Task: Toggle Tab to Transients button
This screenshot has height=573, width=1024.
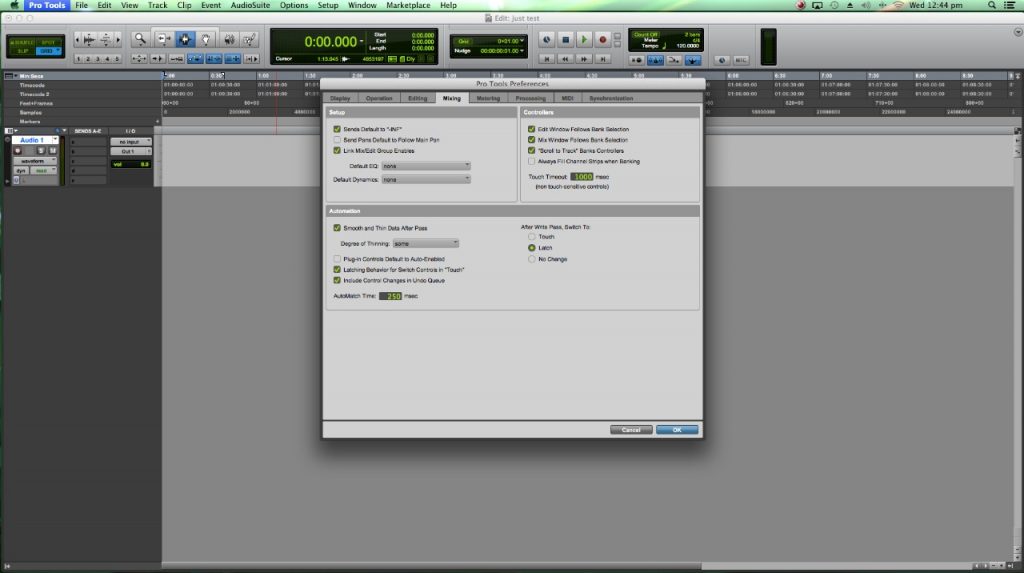Action: pos(157,59)
